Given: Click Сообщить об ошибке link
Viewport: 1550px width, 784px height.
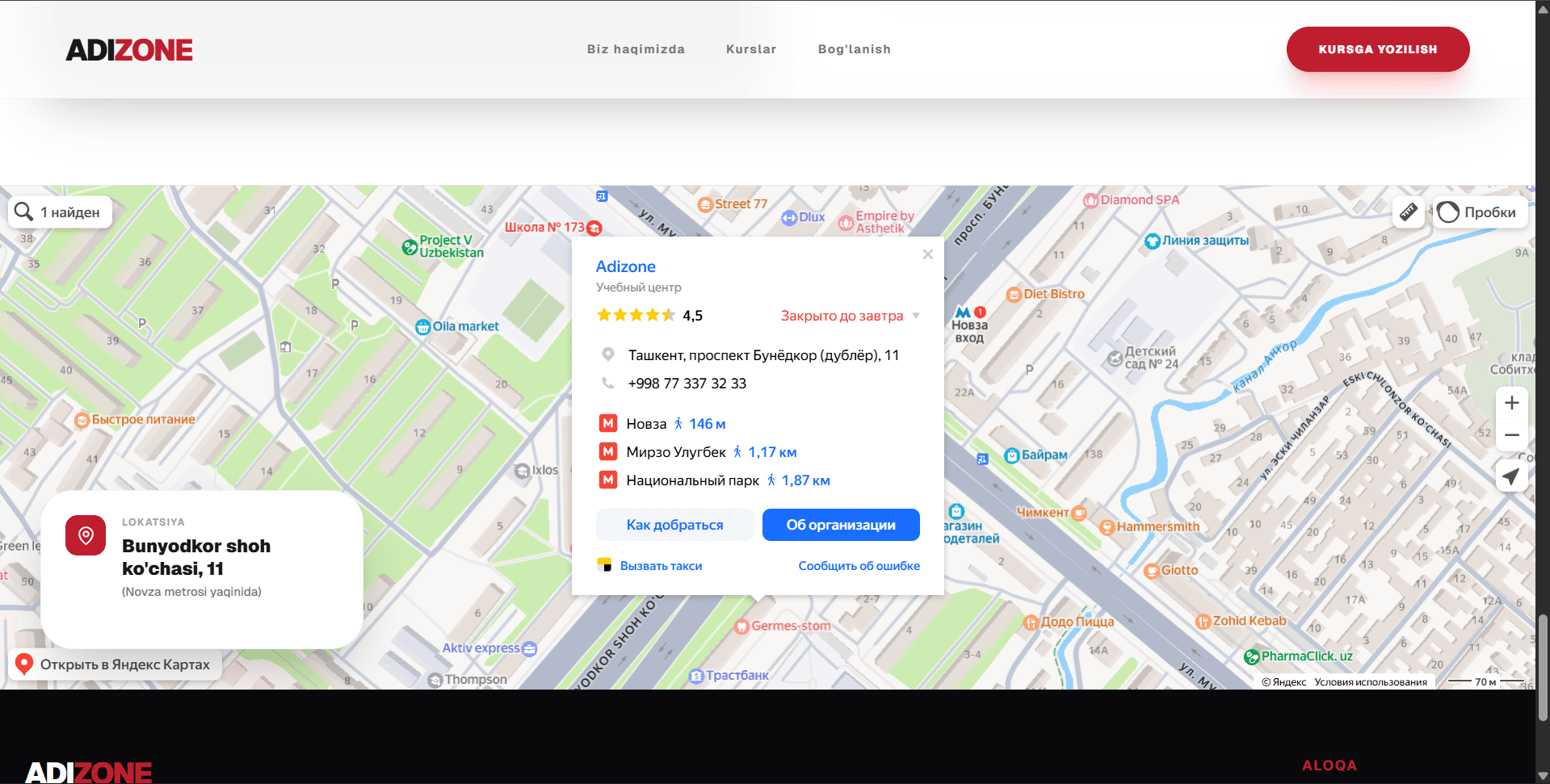Looking at the screenshot, I should (859, 566).
